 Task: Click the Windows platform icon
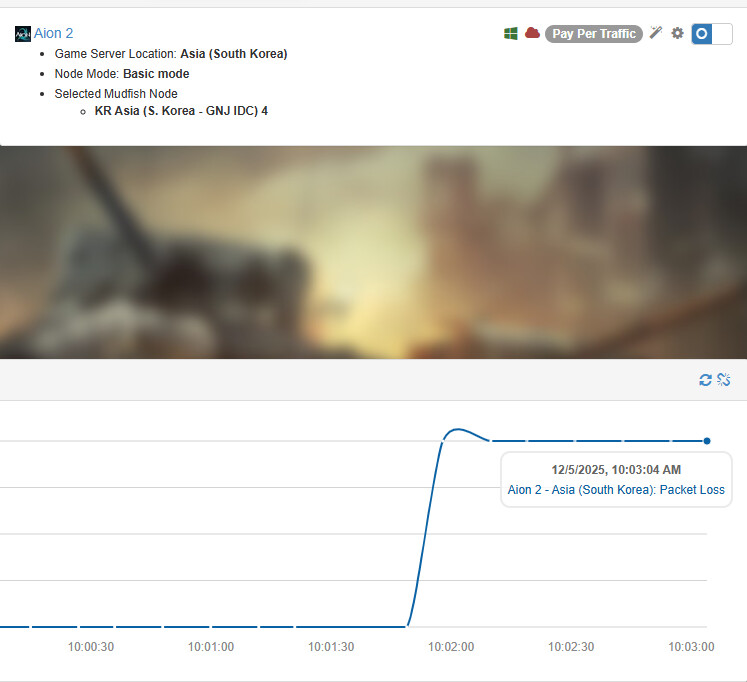tap(510, 33)
